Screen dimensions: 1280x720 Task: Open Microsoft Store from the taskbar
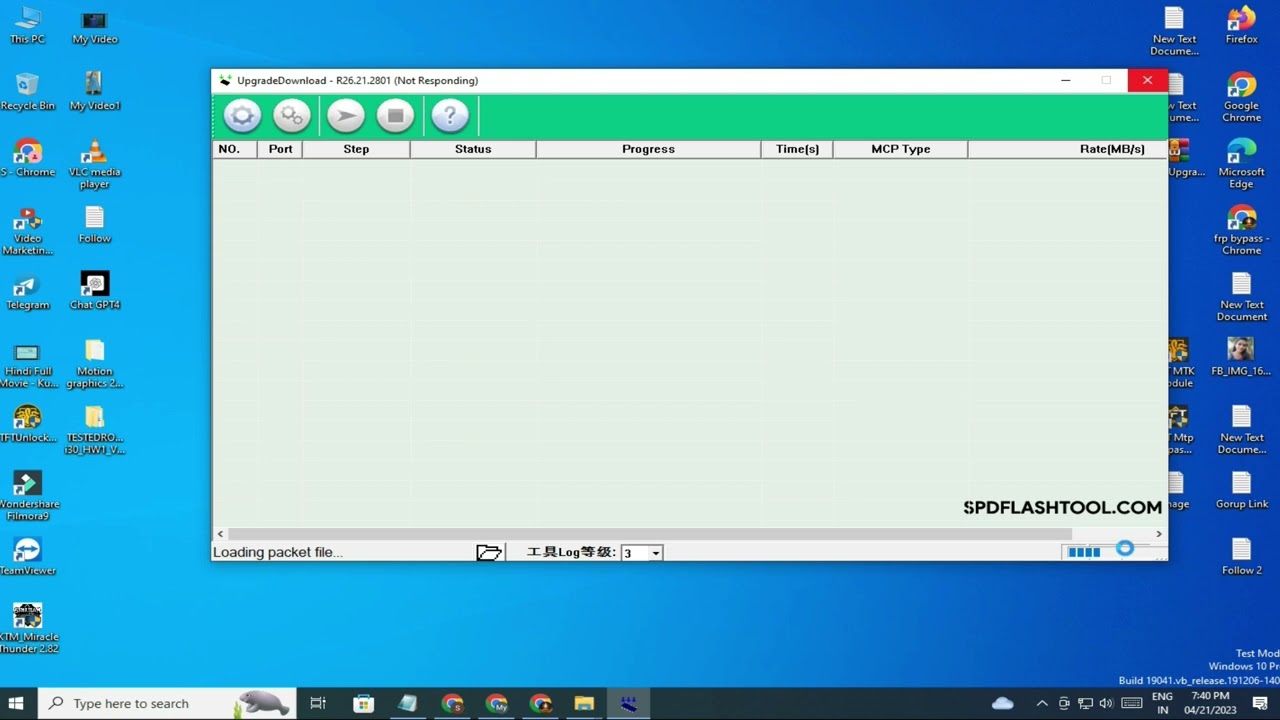click(363, 704)
